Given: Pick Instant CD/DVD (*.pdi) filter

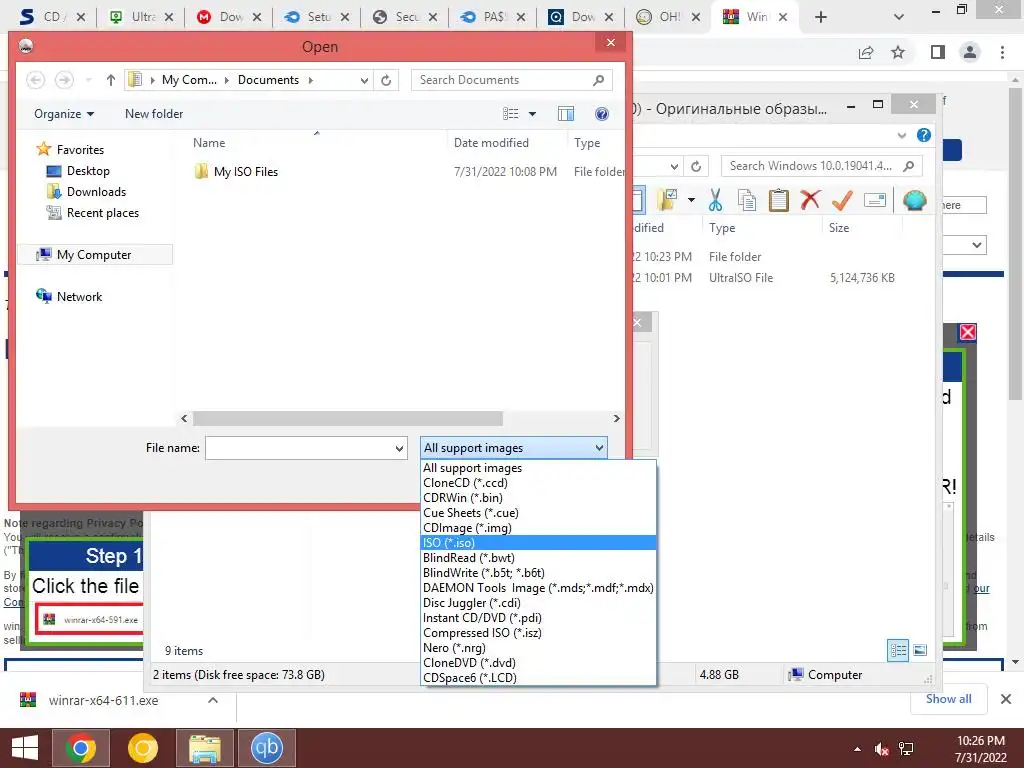Looking at the screenshot, I should [x=538, y=618].
